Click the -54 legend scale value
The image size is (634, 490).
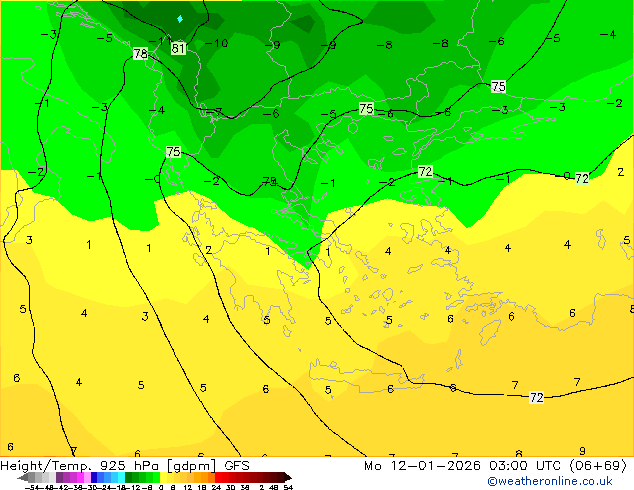[x=32, y=487]
